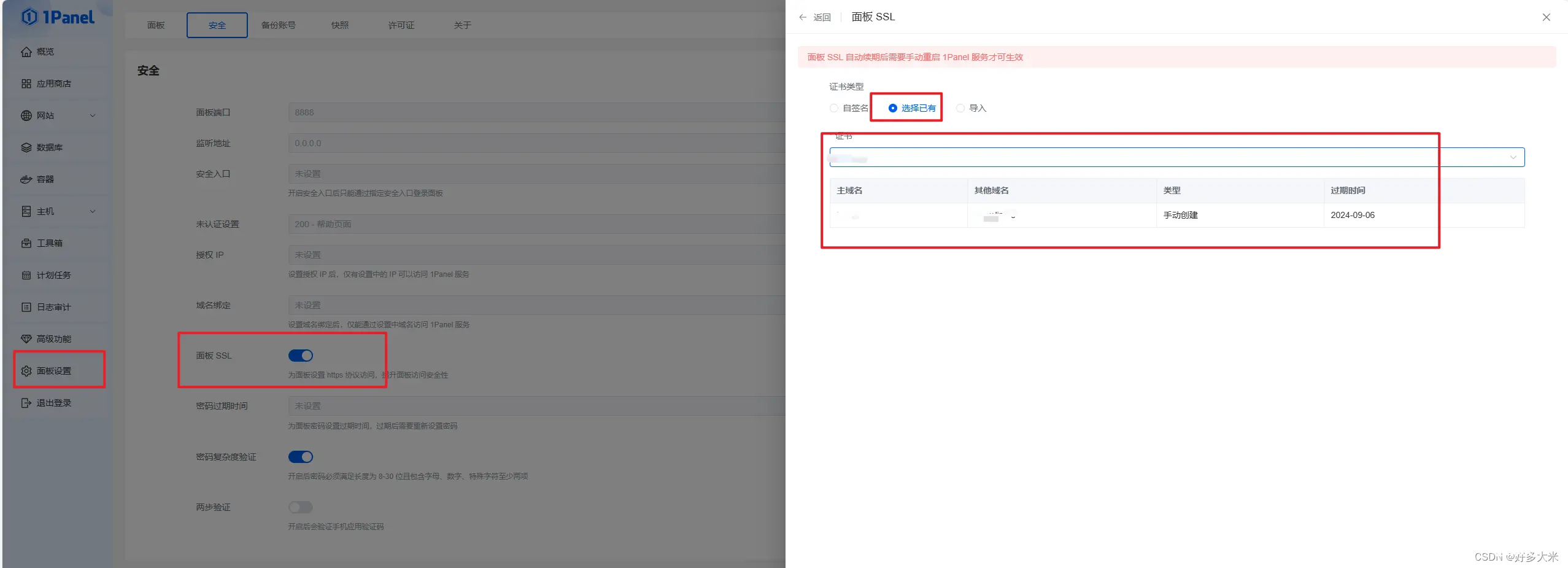Click the 面板端口 field showing 8888
The width and height of the screenshot is (1568, 568).
[x=537, y=112]
